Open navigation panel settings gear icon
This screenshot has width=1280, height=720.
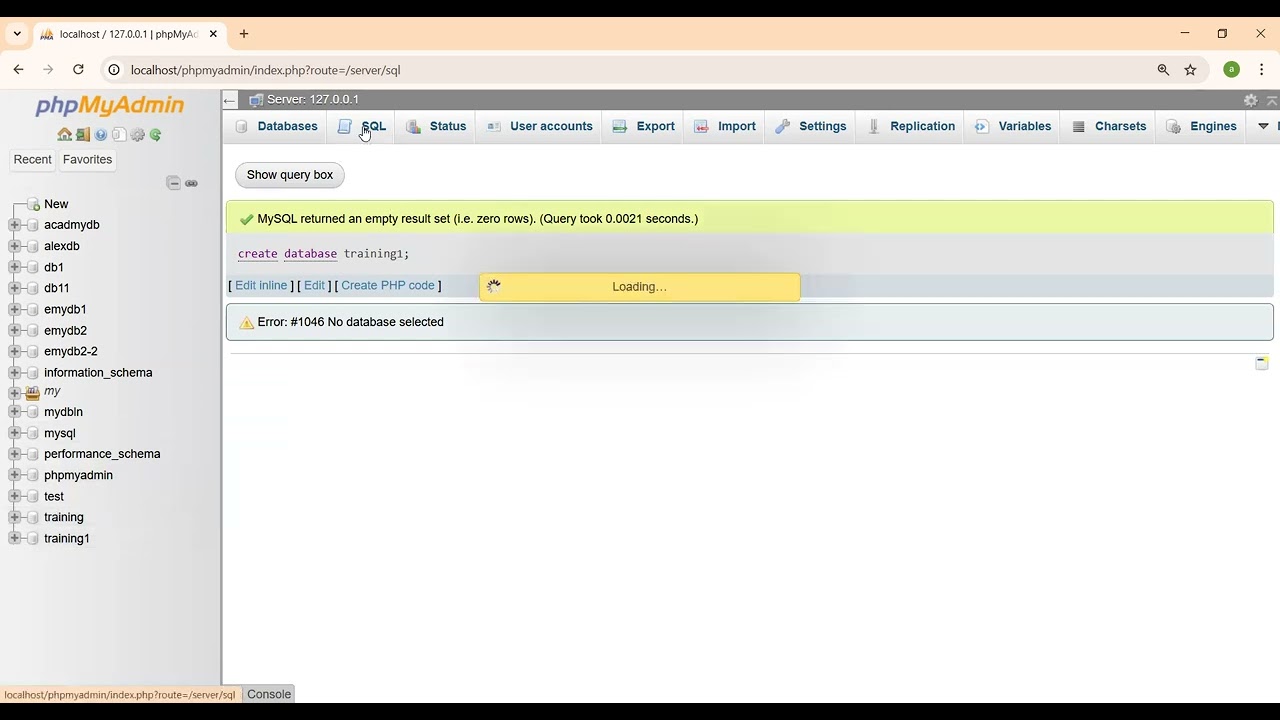pos(138,135)
